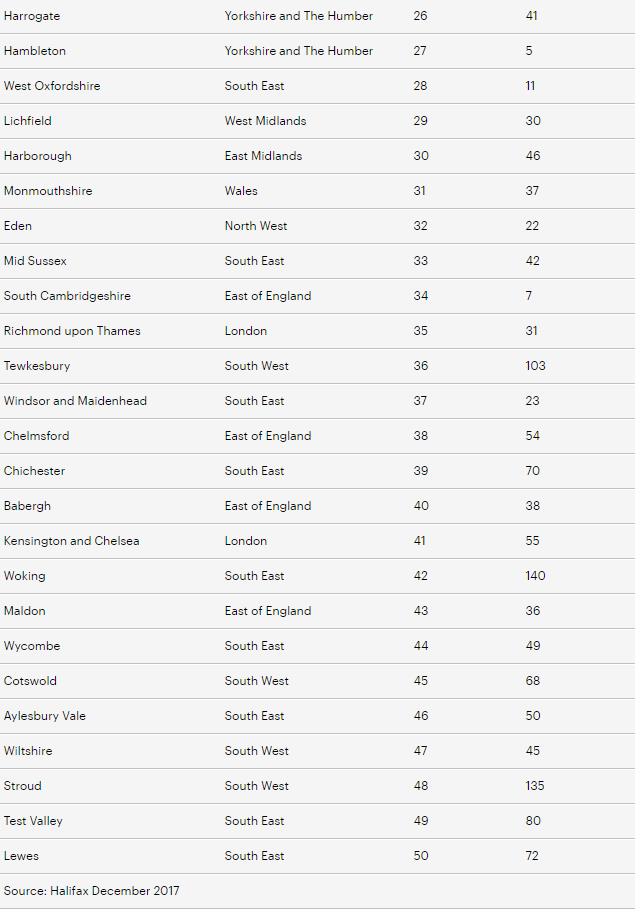Select the Lewes row name
Screen dimensions: 642x912
click(x=21, y=856)
